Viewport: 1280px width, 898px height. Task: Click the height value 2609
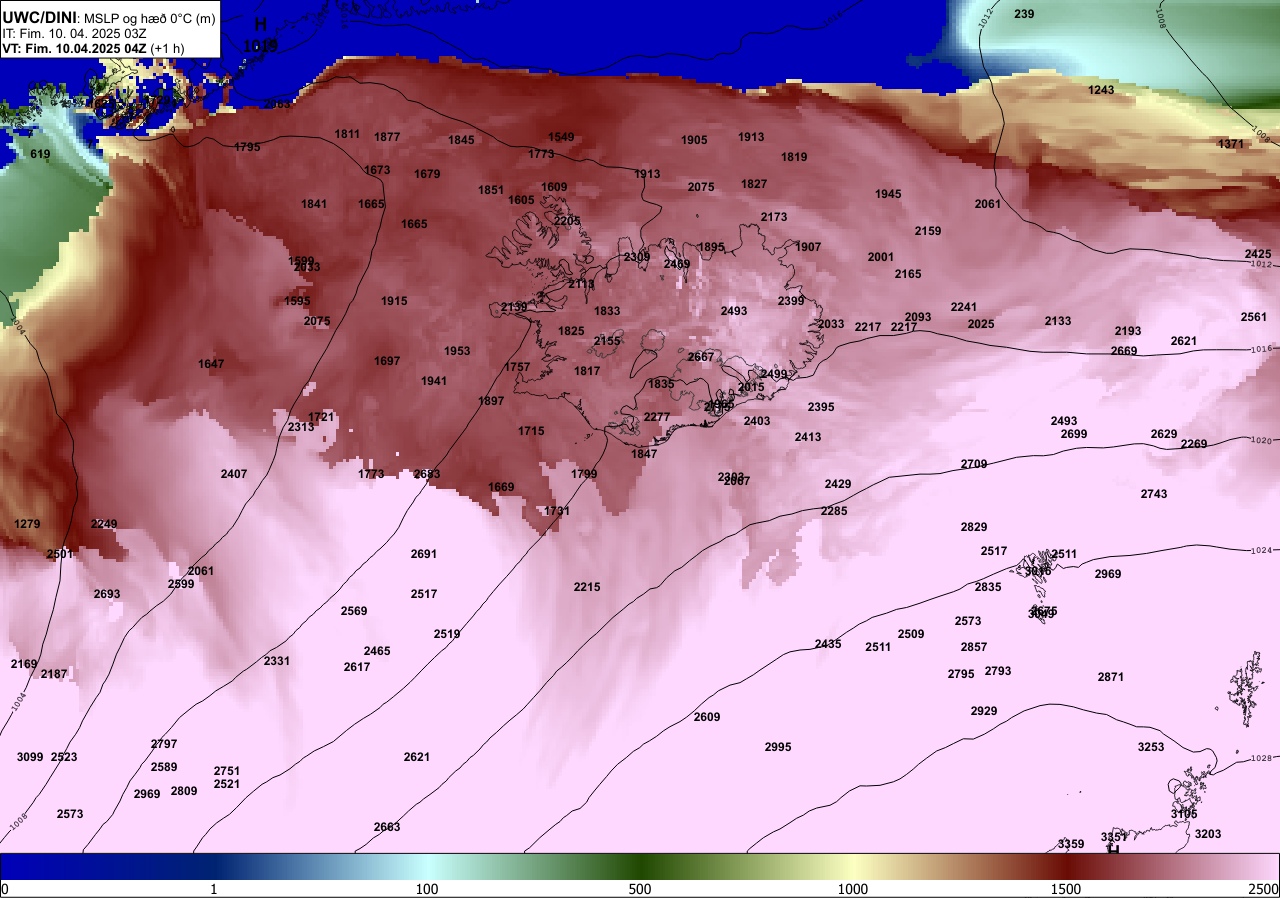point(707,717)
